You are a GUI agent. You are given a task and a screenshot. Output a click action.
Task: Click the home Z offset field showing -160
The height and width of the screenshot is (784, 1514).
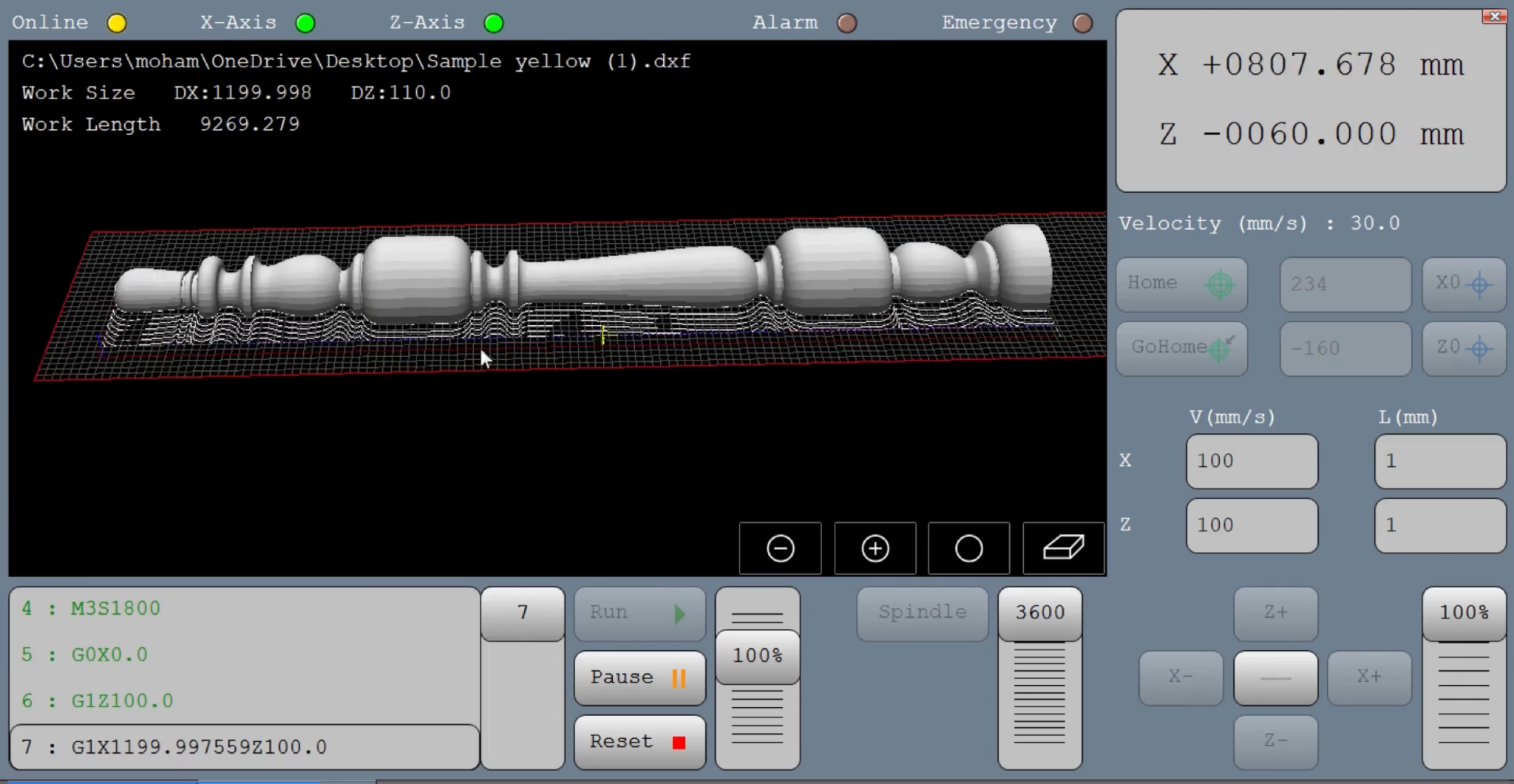coord(1345,348)
